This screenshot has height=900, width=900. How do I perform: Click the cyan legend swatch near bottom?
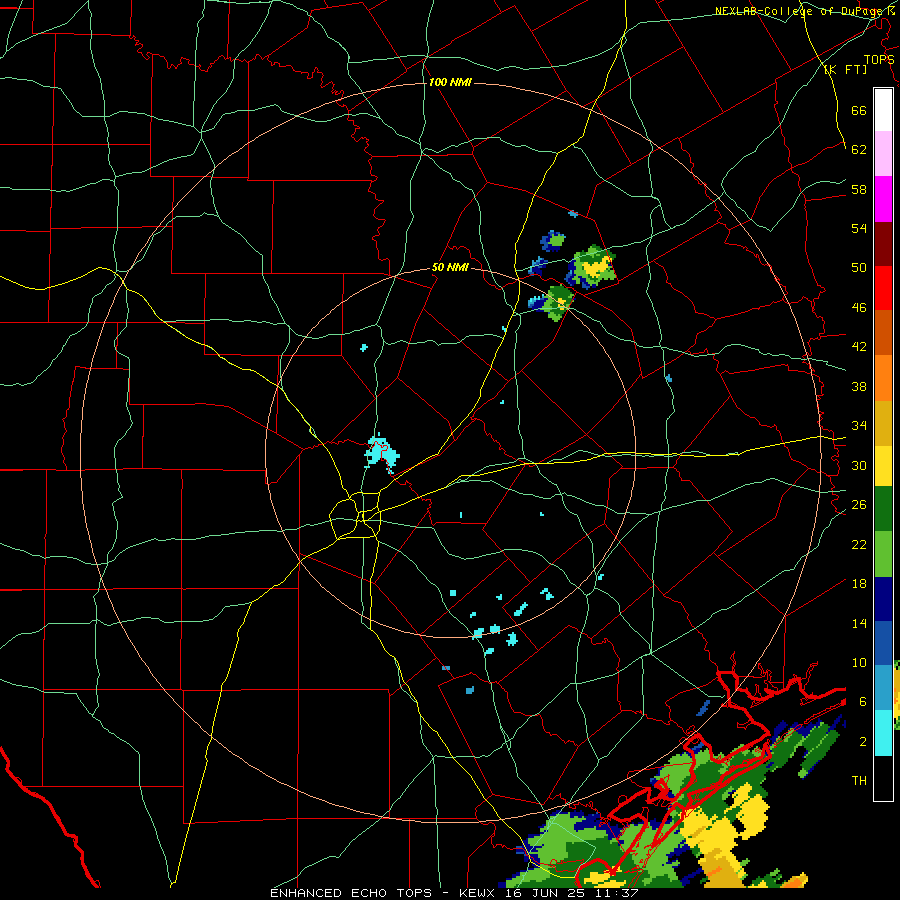pyautogui.click(x=883, y=733)
